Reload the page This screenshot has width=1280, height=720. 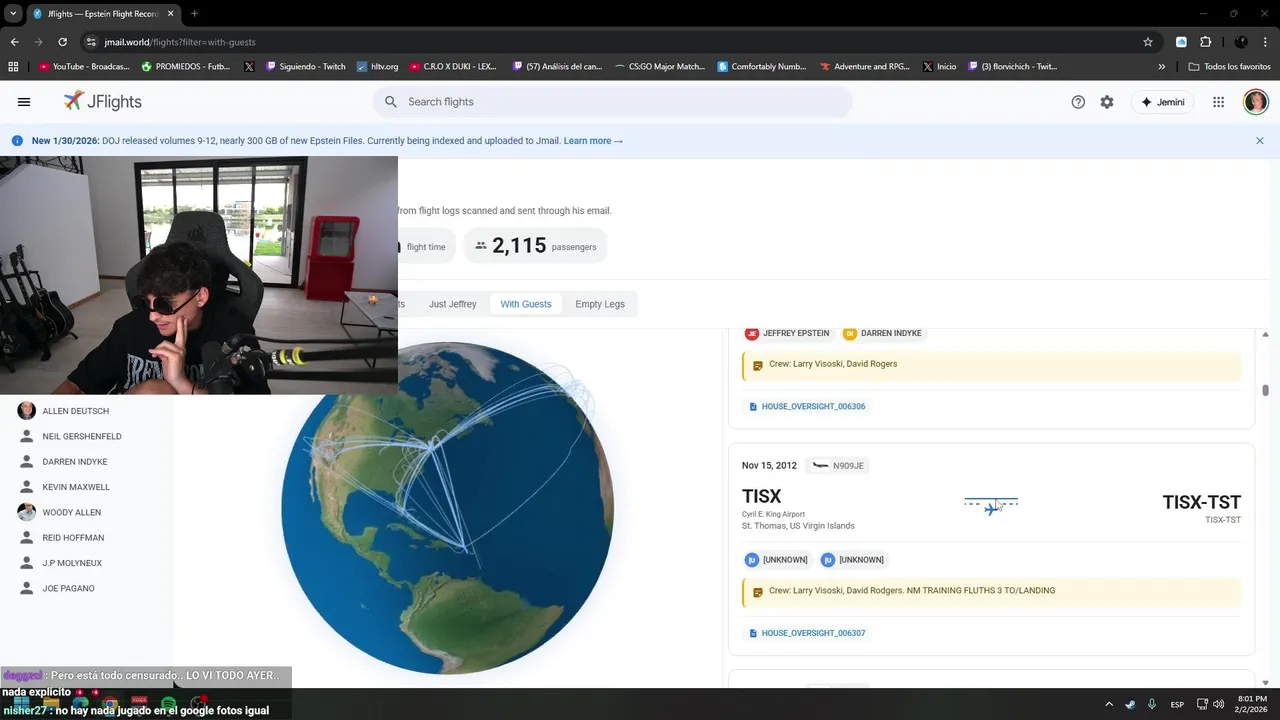click(x=62, y=42)
